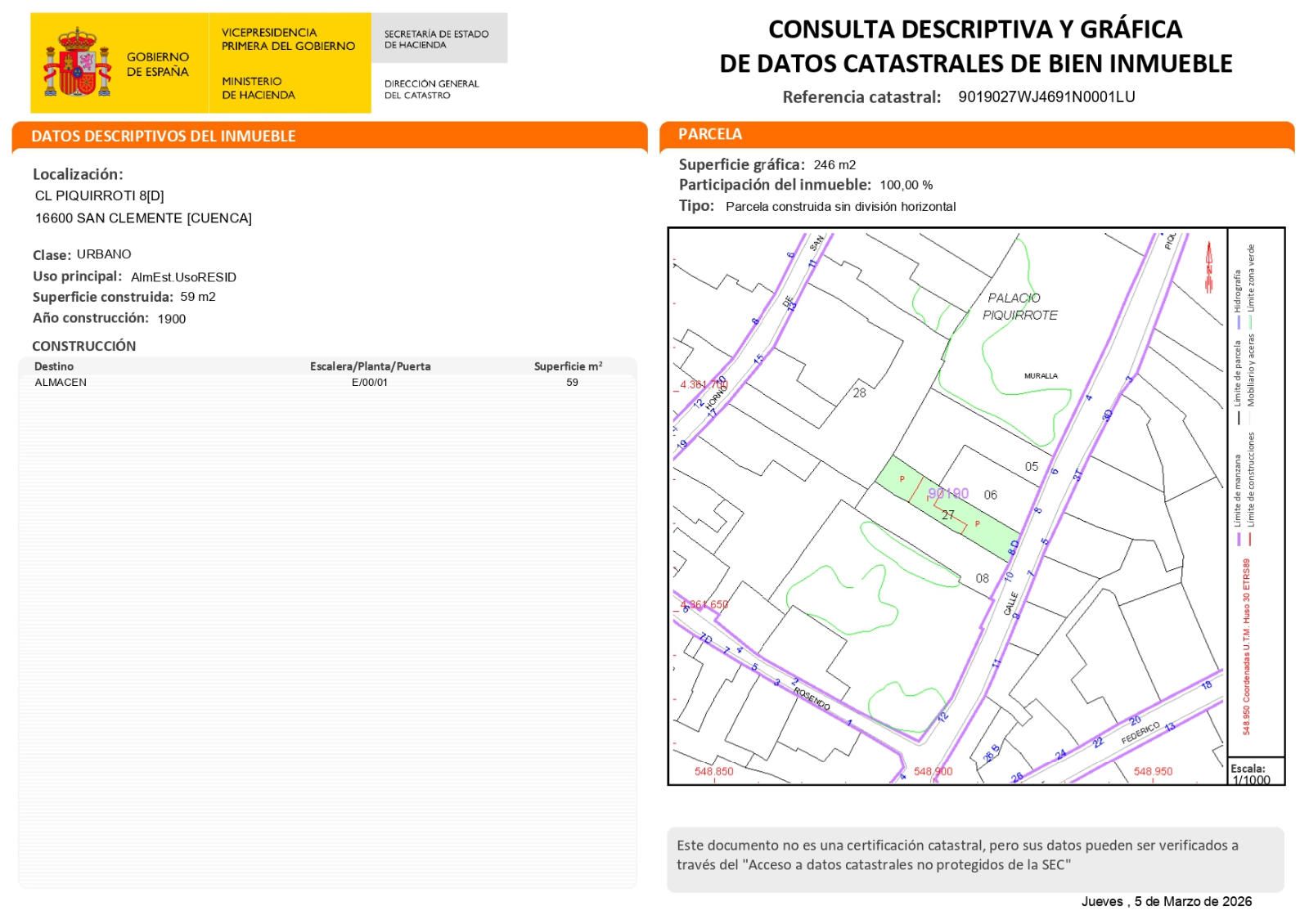The image size is (1309, 924).
Task: Click the address 'CL PIQUIRROTI 8[D]'
Action: point(100,196)
